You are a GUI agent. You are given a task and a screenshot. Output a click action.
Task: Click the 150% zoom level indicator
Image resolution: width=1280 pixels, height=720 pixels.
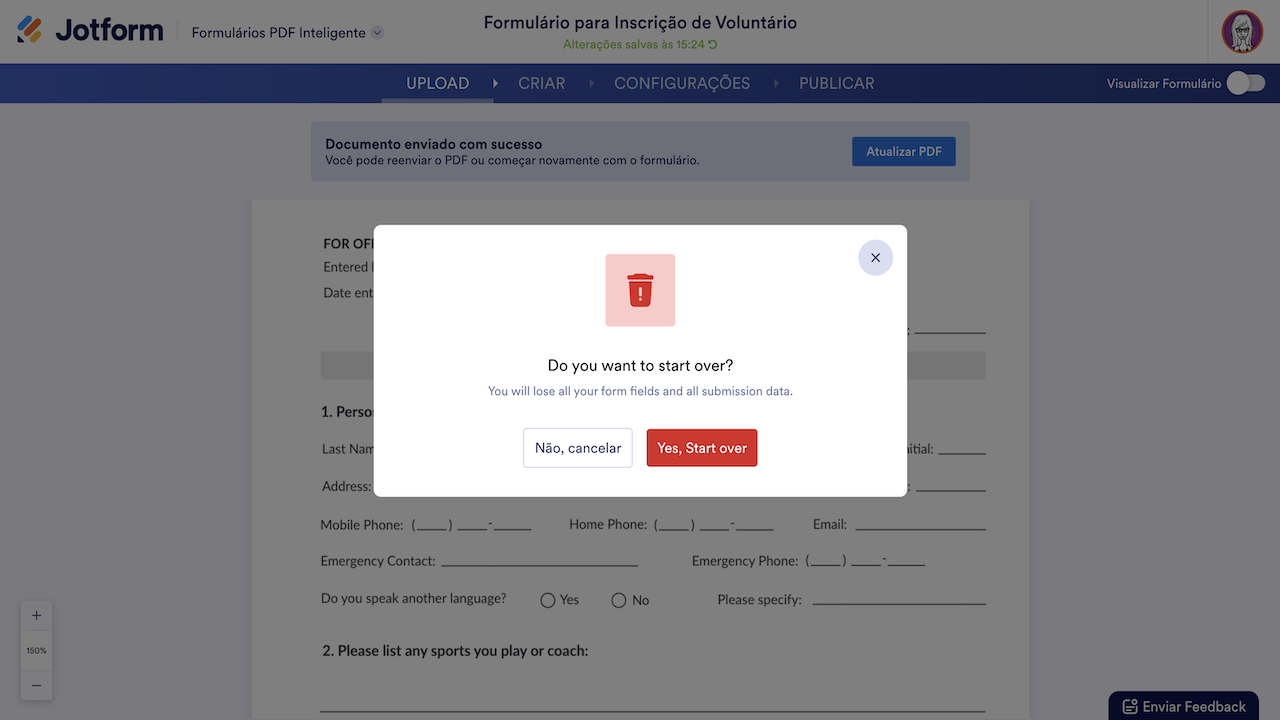[37, 651]
